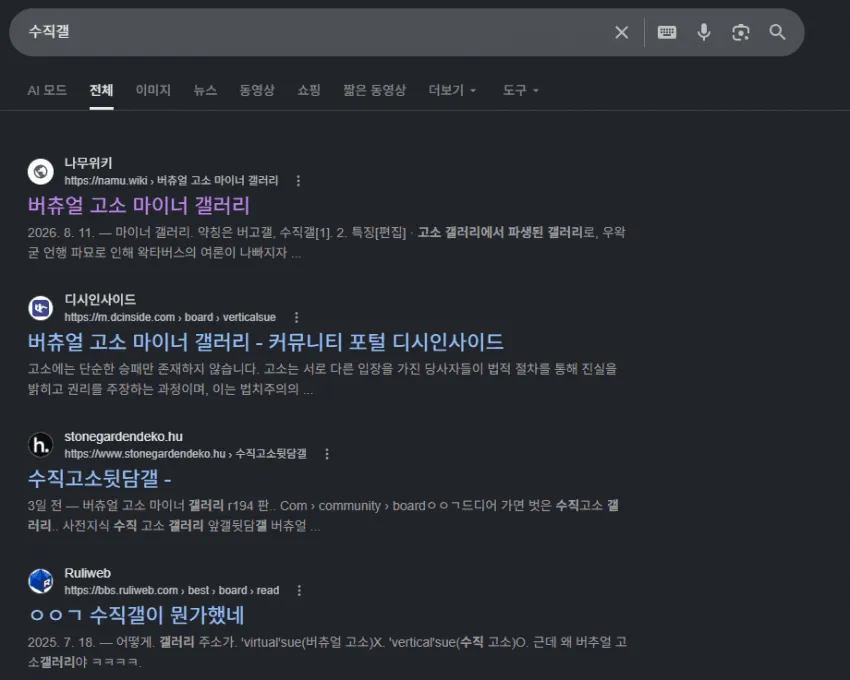Screen dimensions: 850x680
Task: Open the 디시인사이드 버츄얼 고소 마이너 갤러리 result title
Action: point(266,342)
